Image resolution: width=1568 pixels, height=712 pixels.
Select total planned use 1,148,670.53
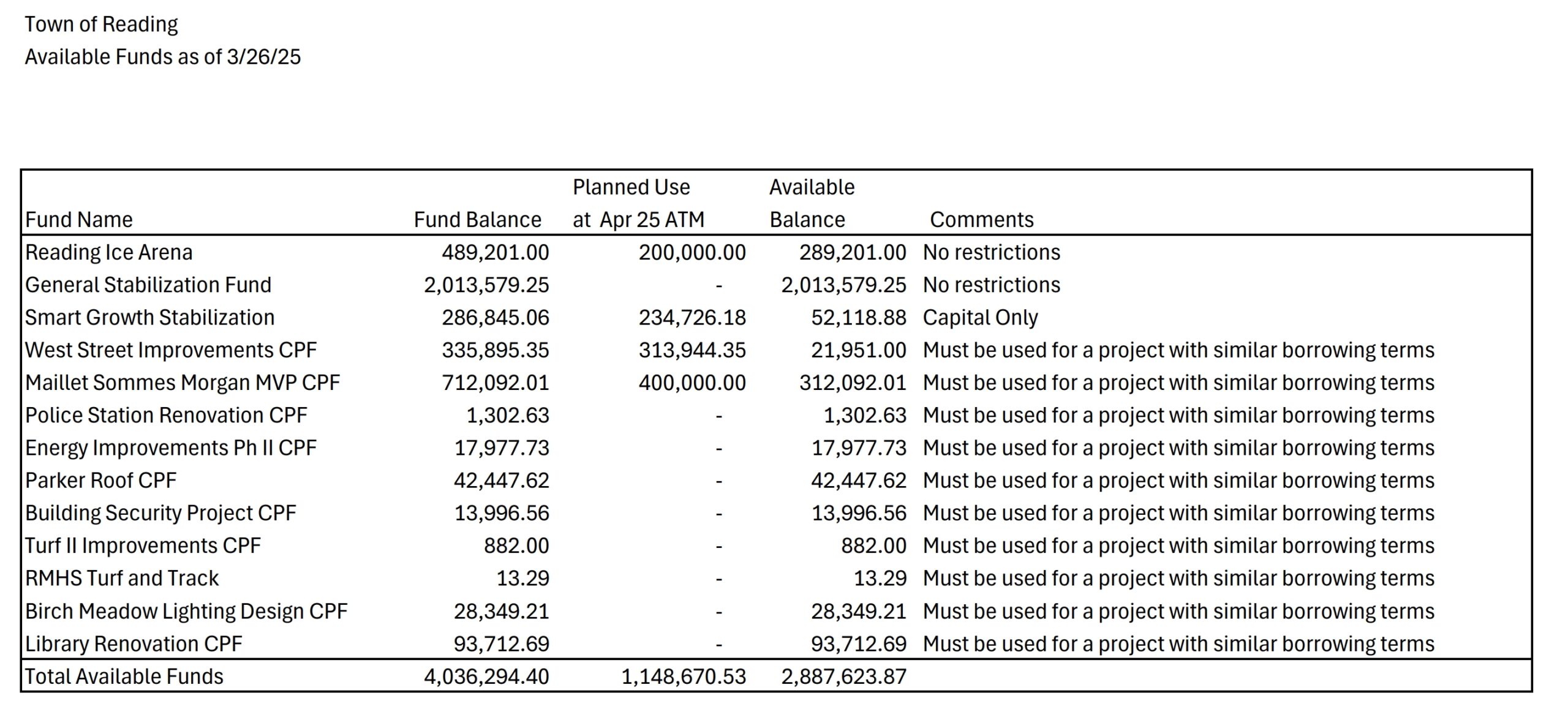click(x=684, y=676)
